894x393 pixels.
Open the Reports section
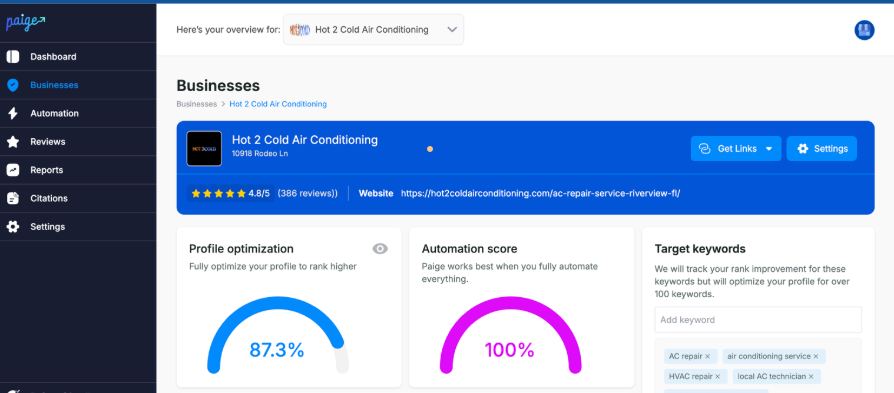click(78, 170)
